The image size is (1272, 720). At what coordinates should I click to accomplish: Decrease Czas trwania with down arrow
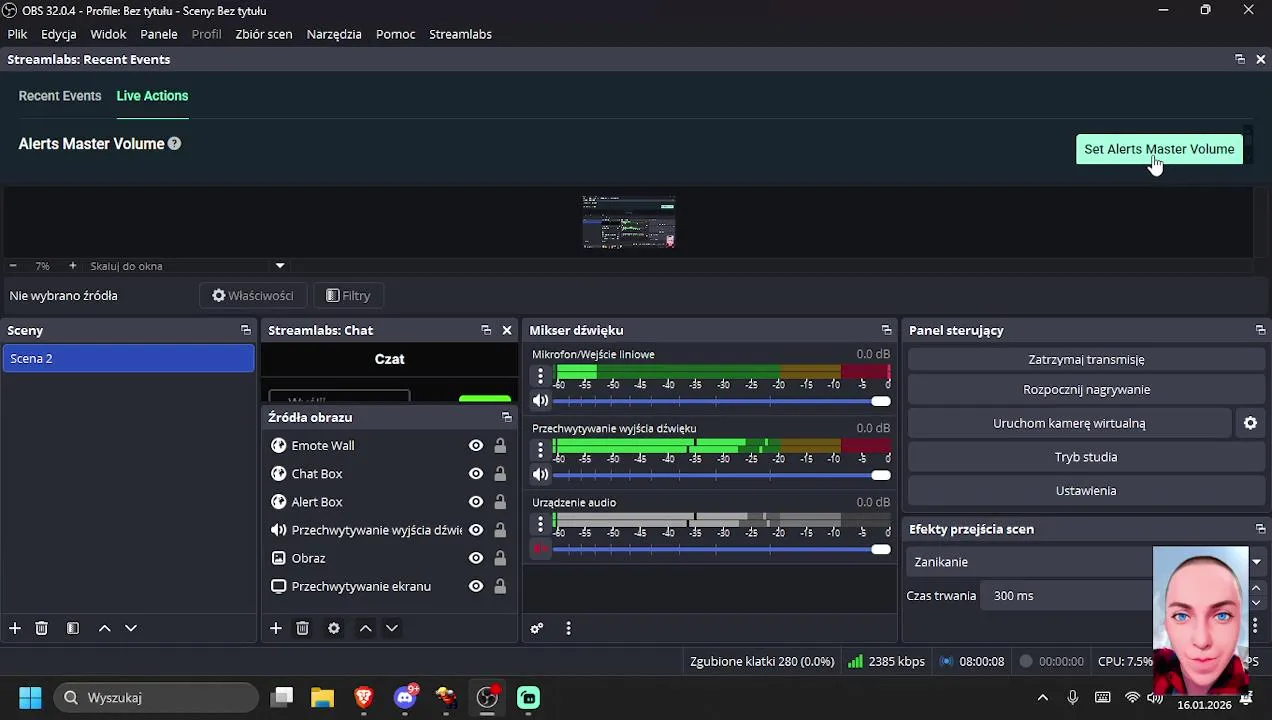coord(1256,603)
